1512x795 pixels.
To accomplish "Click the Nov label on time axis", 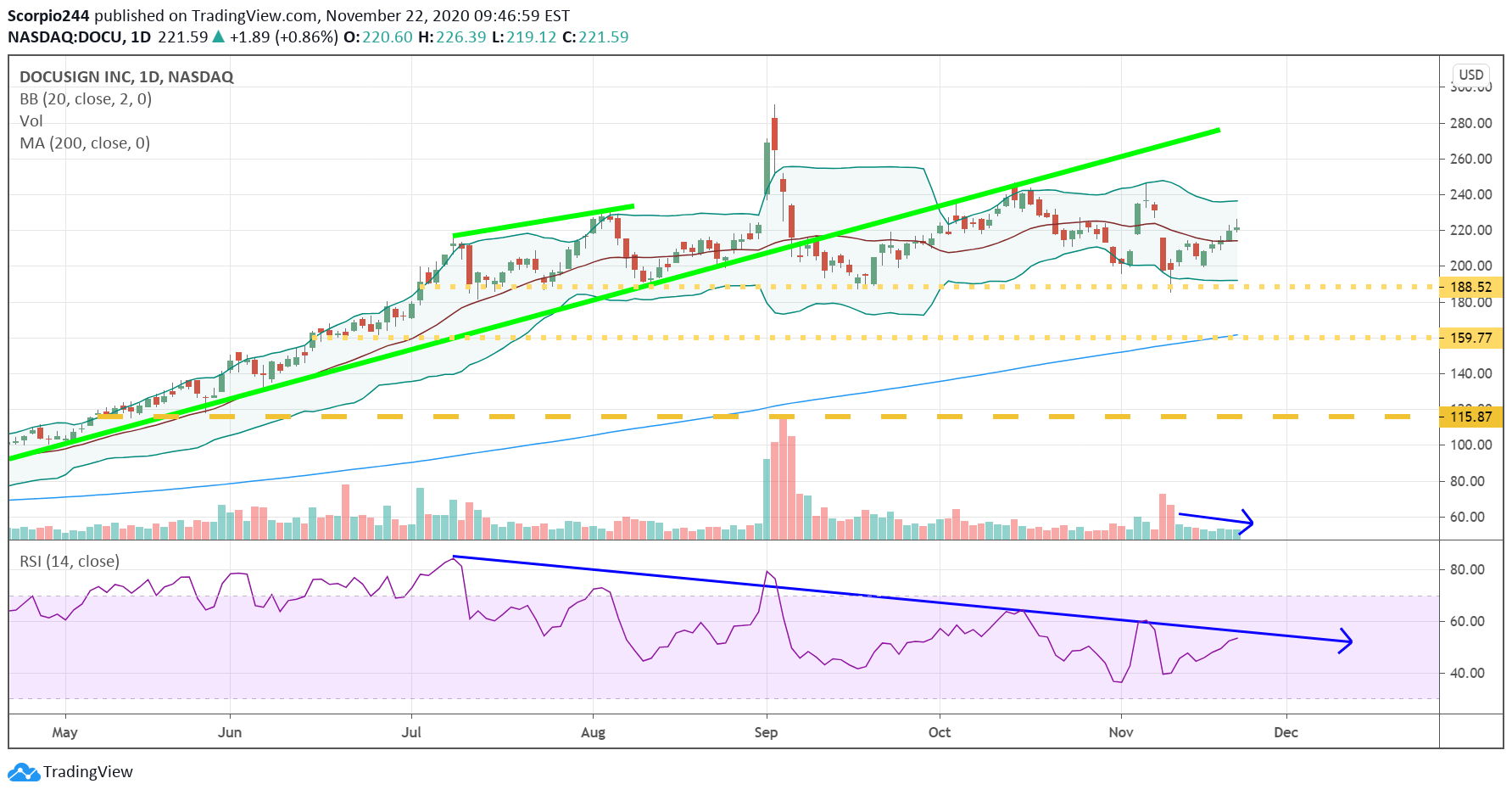I will tap(1121, 732).
